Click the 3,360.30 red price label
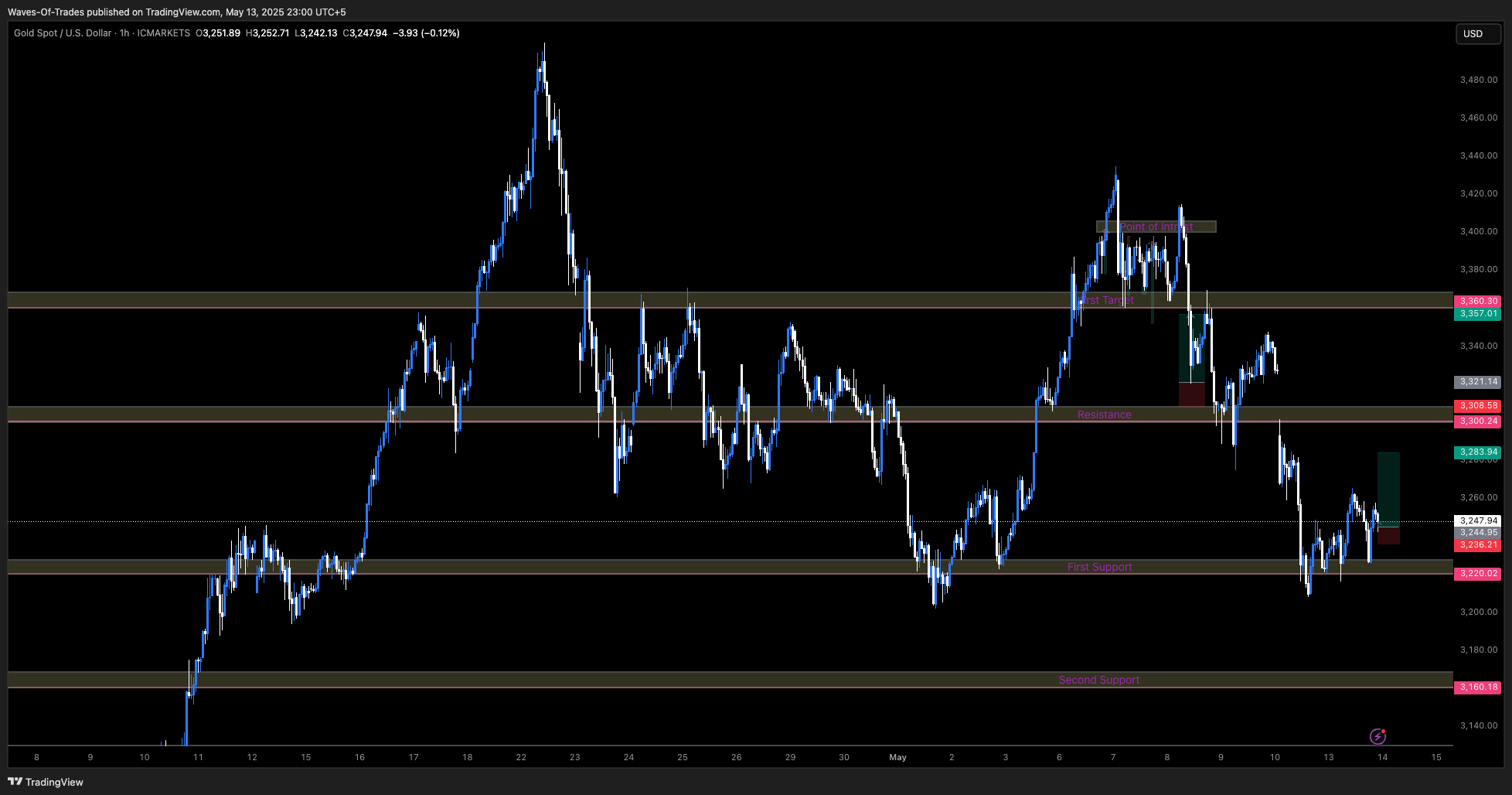The width and height of the screenshot is (1512, 795). pos(1478,301)
